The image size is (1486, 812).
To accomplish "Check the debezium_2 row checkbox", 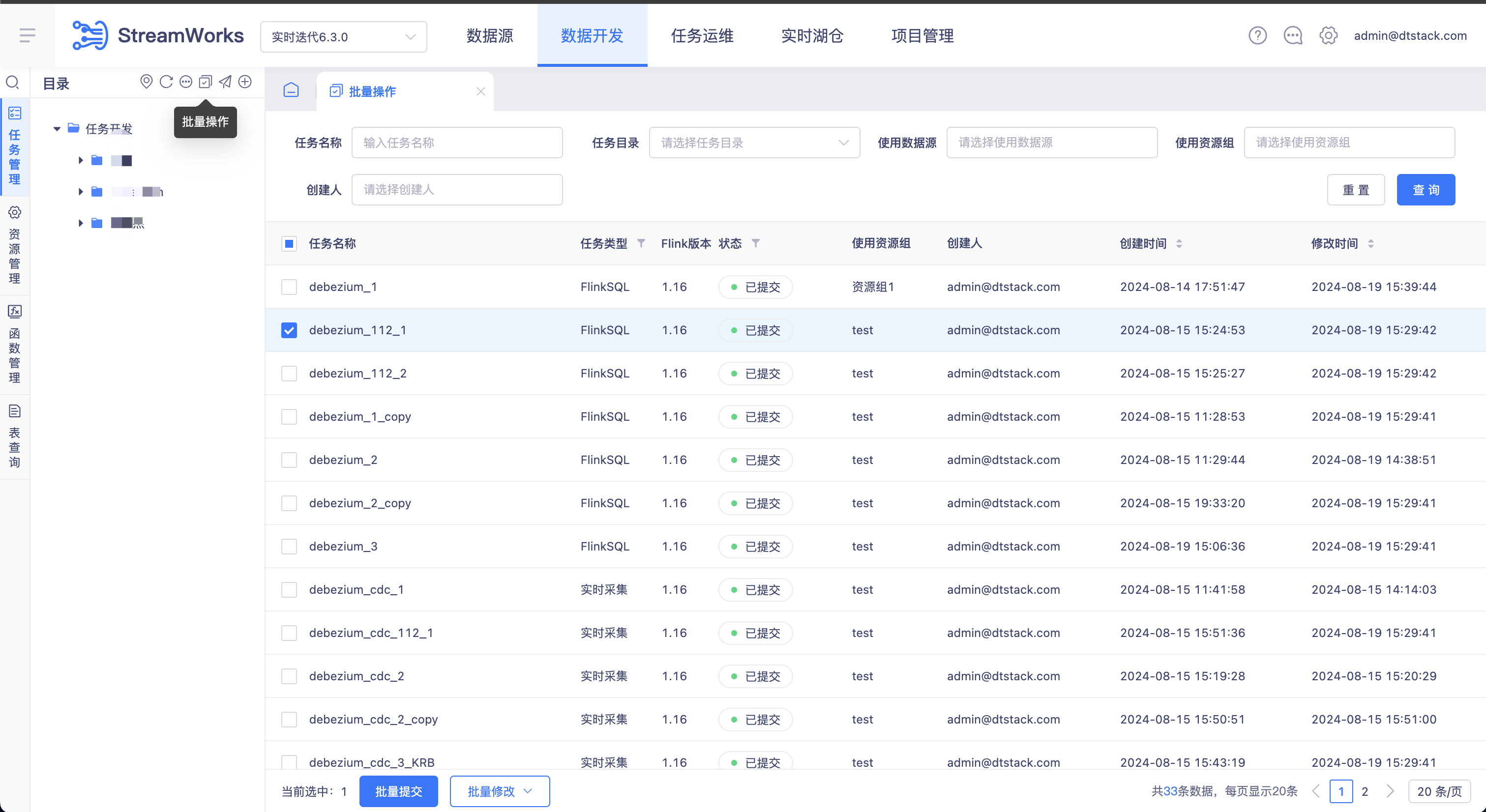I will [x=289, y=460].
